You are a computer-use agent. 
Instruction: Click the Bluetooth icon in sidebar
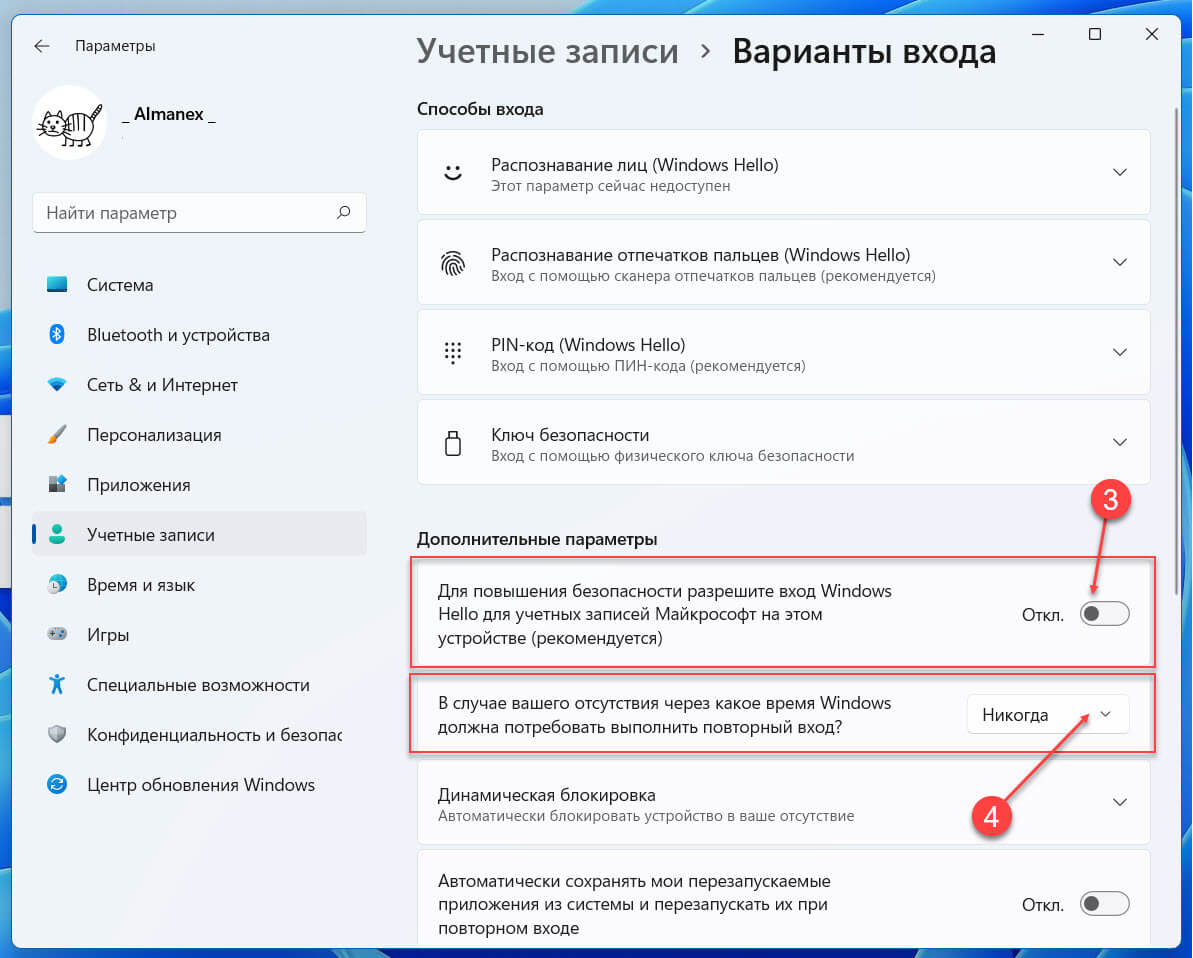tap(57, 334)
